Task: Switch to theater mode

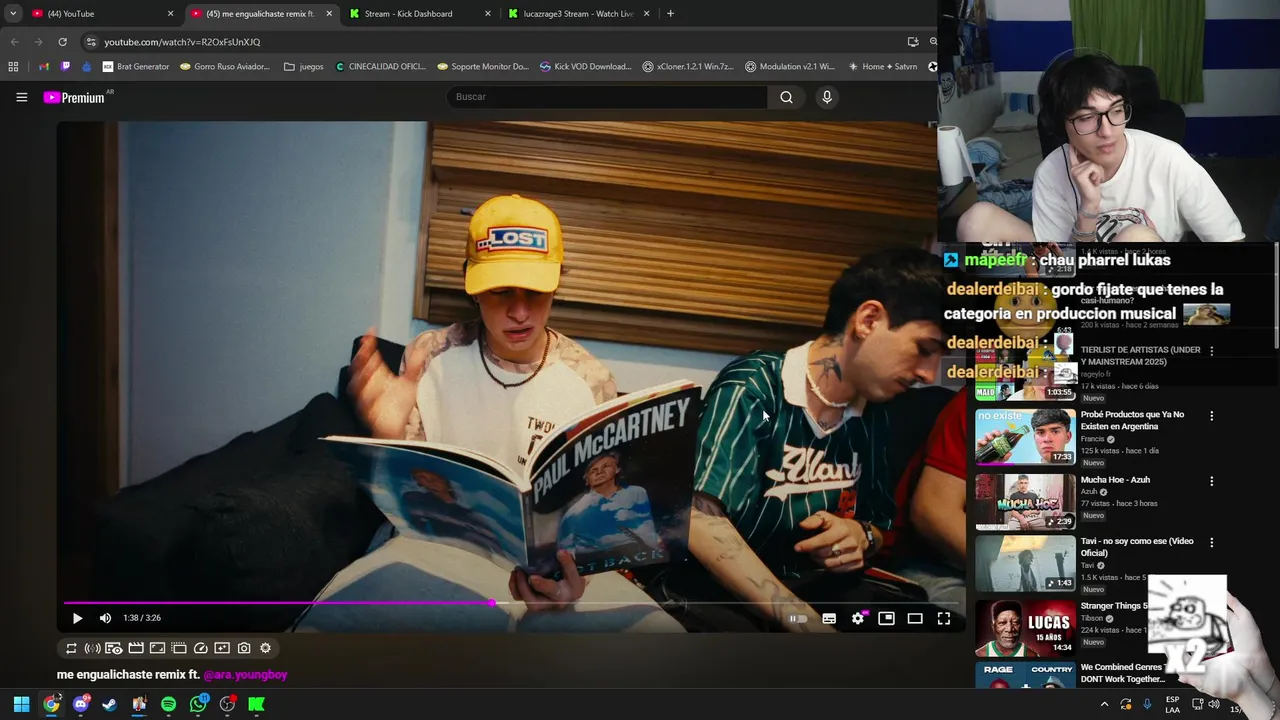Action: point(915,619)
